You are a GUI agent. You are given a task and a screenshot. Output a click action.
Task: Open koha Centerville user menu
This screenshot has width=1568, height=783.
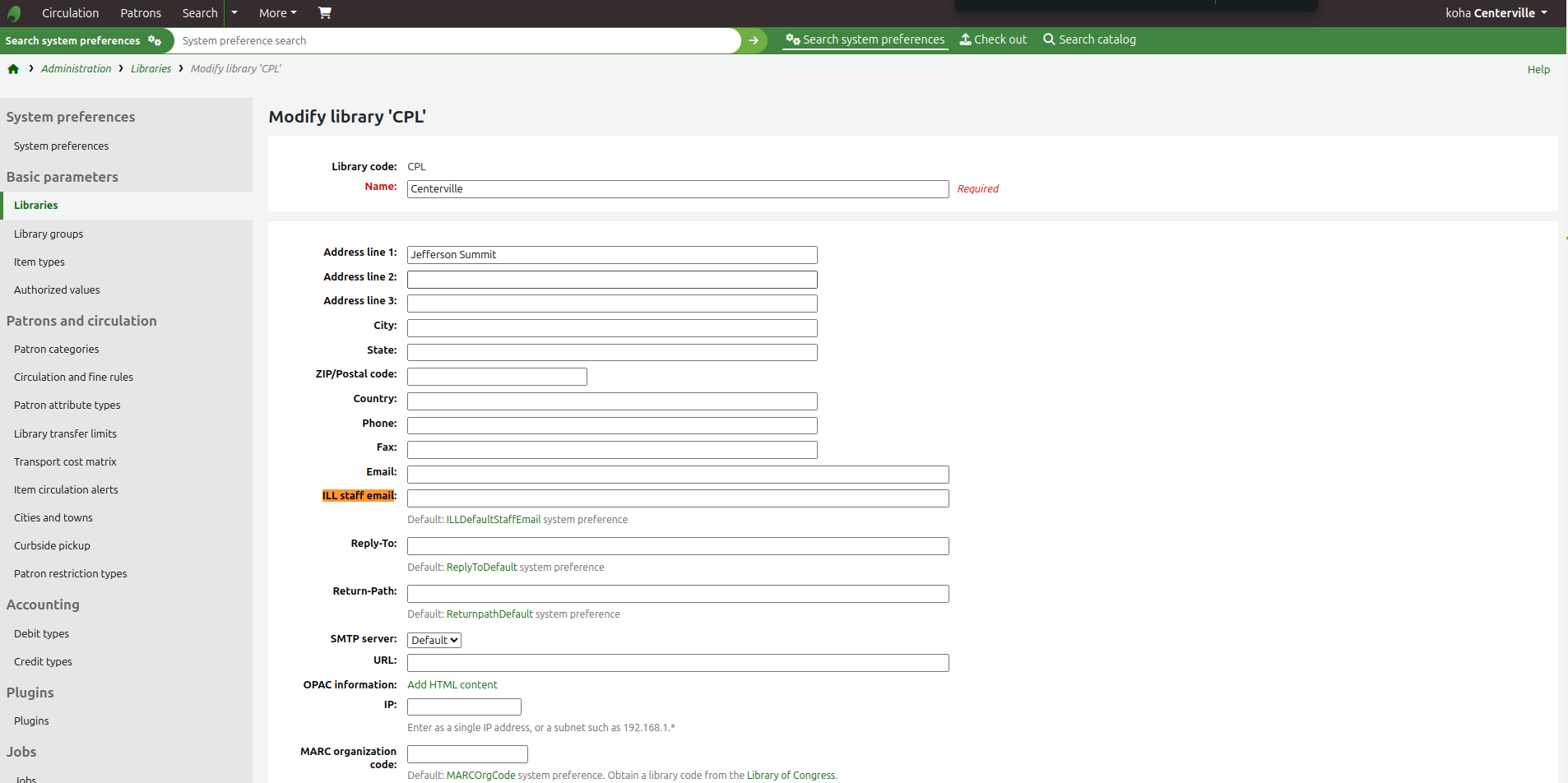1496,13
